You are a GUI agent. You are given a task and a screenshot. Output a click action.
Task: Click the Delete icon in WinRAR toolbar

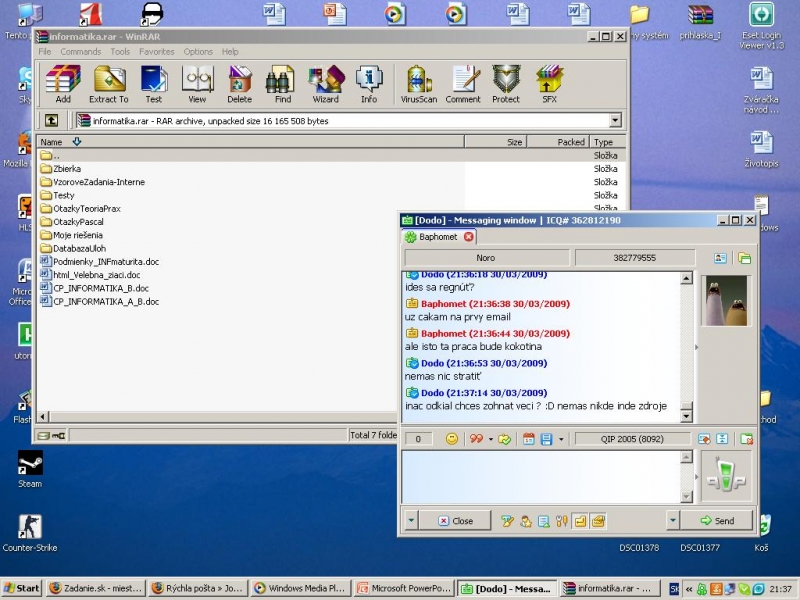tap(240, 85)
